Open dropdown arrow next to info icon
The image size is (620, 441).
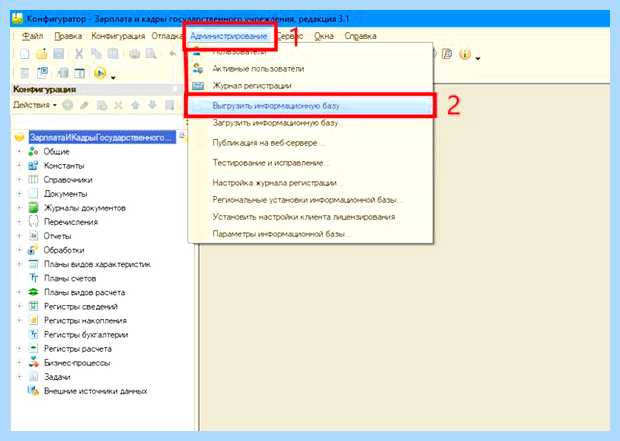point(478,59)
